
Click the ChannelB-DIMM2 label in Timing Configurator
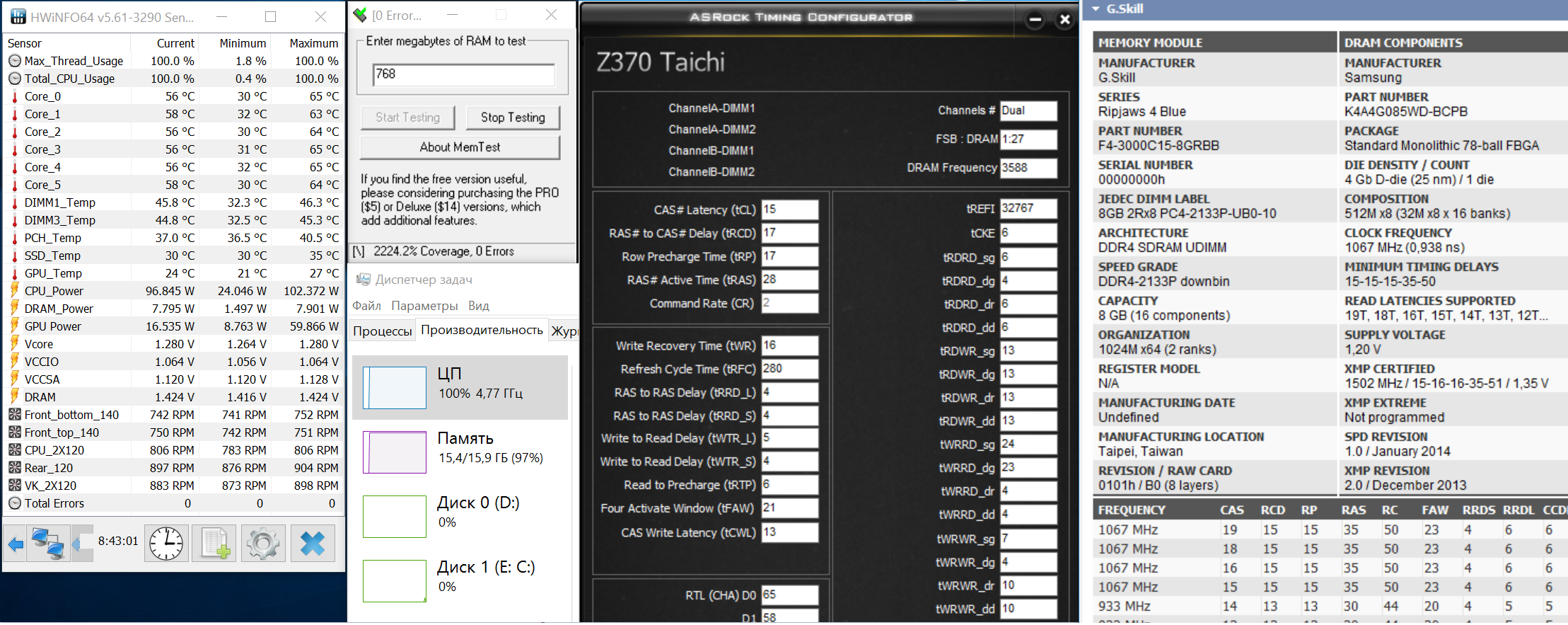click(x=712, y=172)
